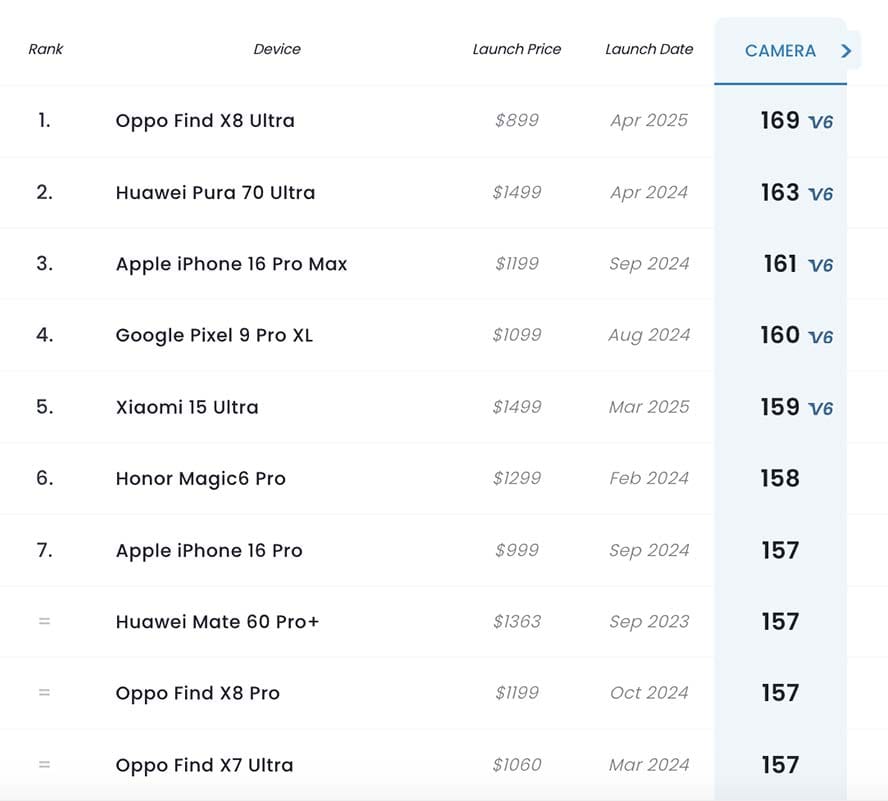Click the V6 badge beside score 169
The width and height of the screenshot is (888, 801).
click(x=821, y=122)
